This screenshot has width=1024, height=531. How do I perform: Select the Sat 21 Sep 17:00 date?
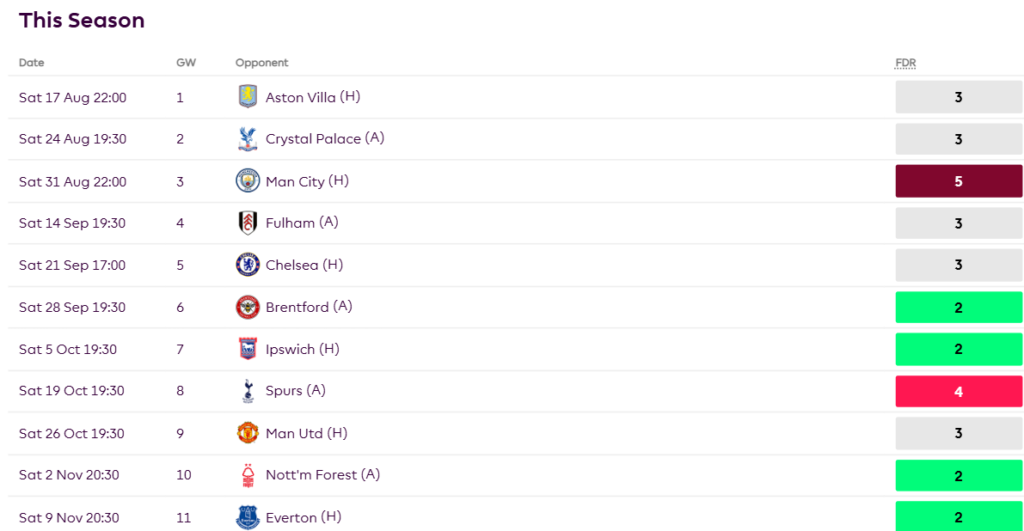pyautogui.click(x=72, y=265)
